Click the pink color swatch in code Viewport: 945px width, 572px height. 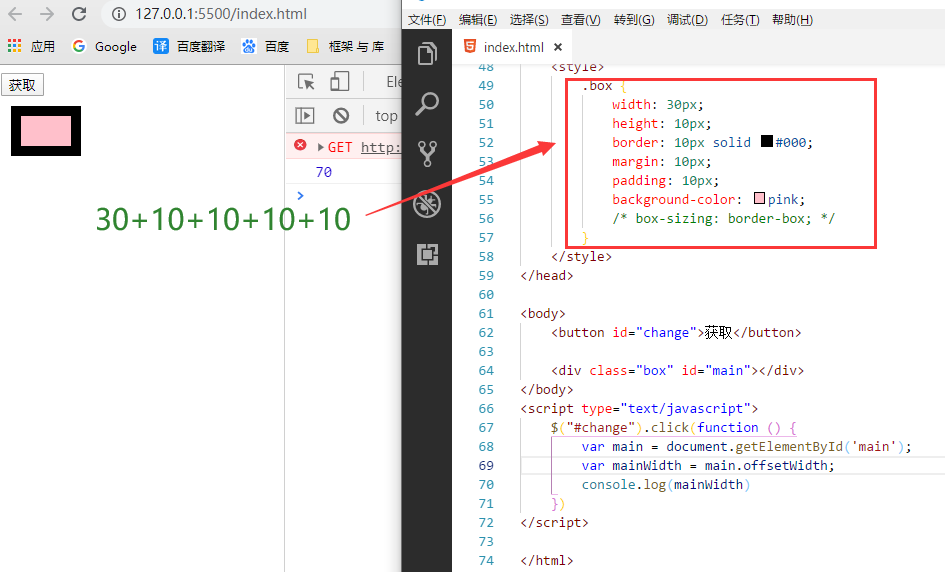[759, 198]
